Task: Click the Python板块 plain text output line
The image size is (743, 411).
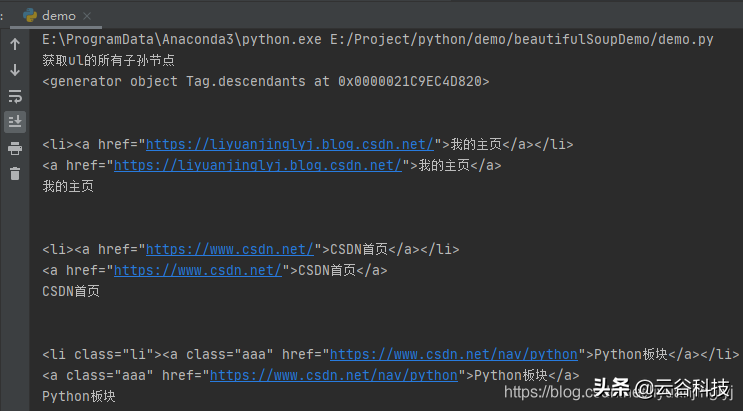Action: coord(79,396)
